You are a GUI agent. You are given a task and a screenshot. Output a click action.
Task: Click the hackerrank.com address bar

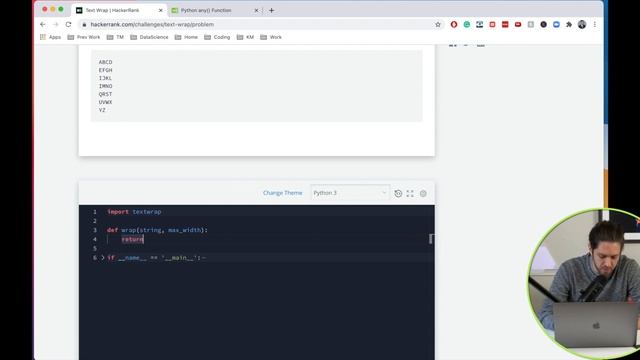(260, 24)
